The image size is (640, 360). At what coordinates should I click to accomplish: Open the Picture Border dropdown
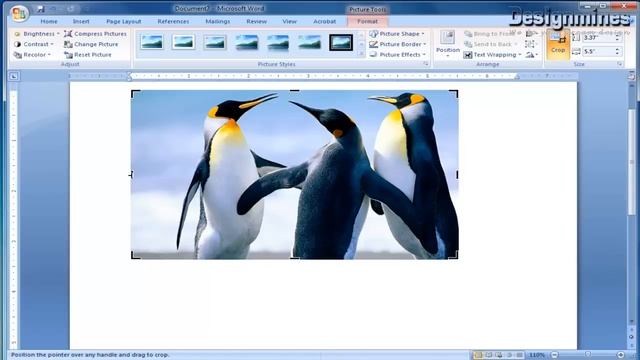click(x=398, y=44)
